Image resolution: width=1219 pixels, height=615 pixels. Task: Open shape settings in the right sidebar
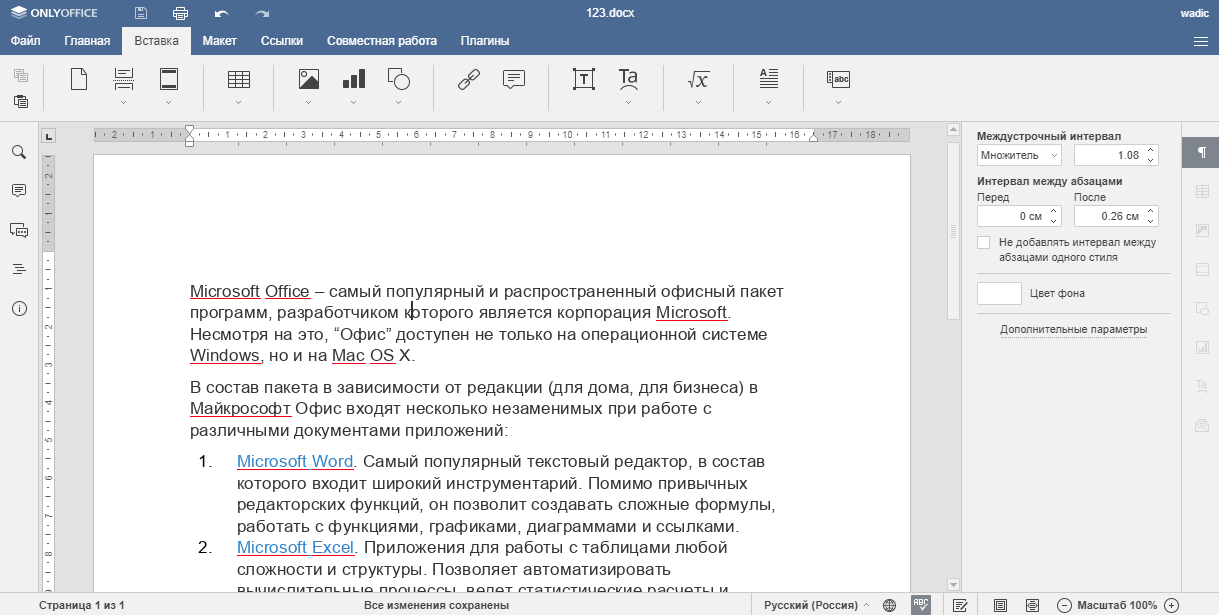click(1200, 307)
